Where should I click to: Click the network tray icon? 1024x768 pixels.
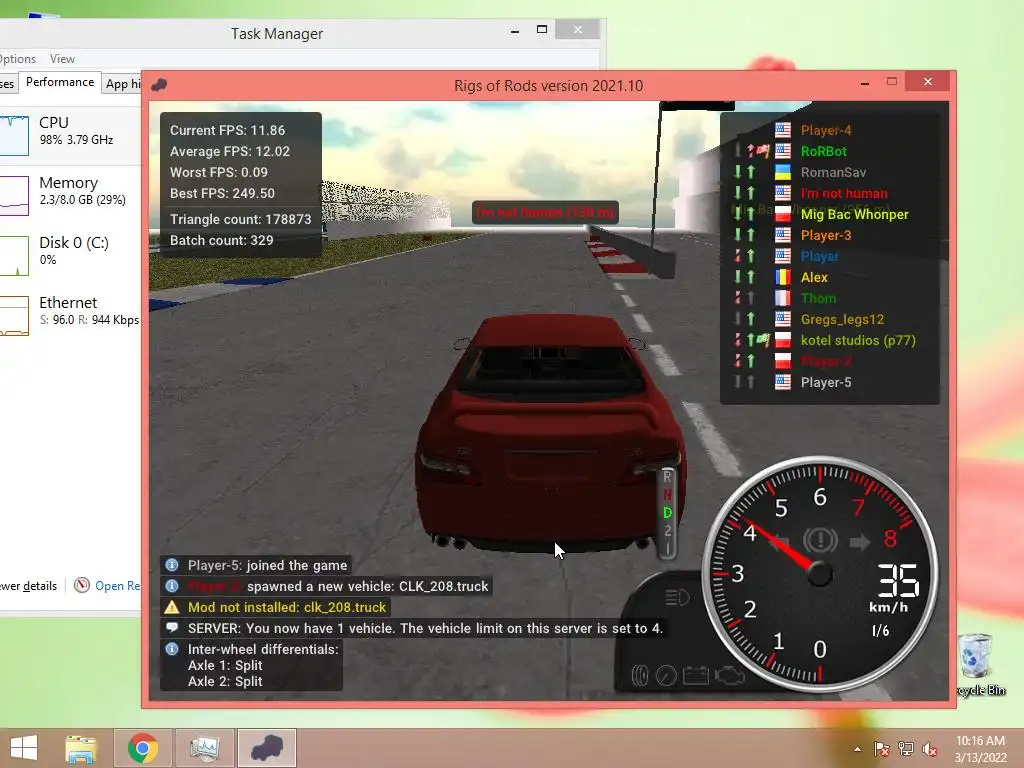point(906,749)
